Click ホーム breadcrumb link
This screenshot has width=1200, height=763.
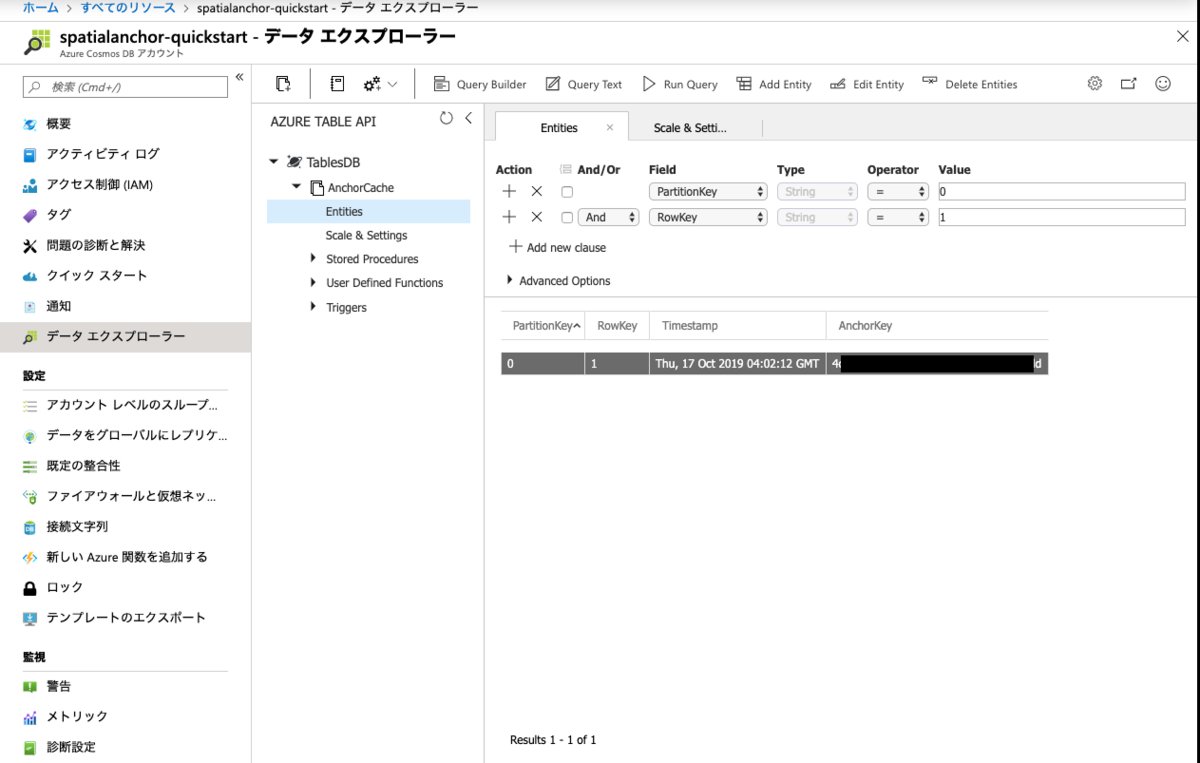click(x=41, y=8)
